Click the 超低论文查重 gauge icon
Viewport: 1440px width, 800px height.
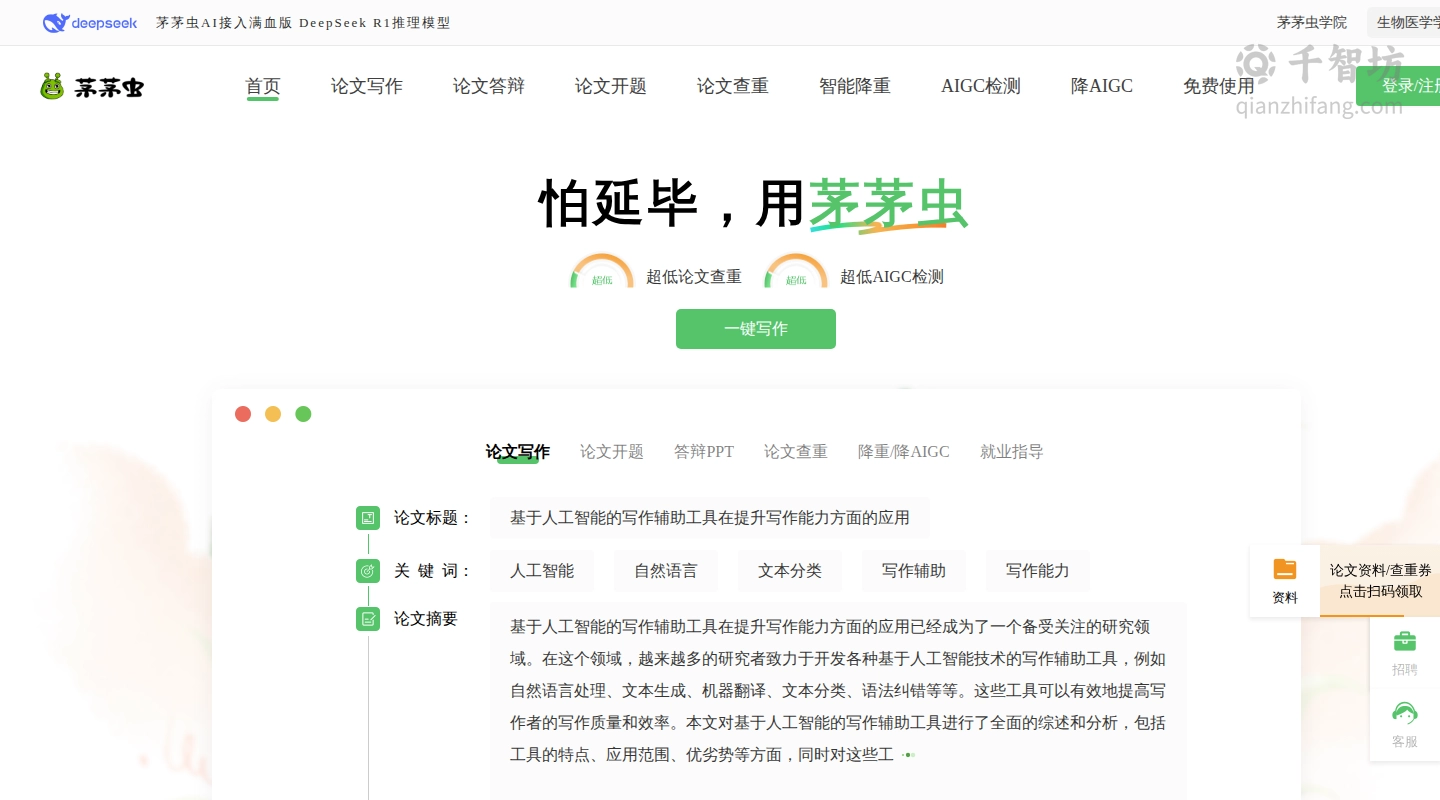(x=602, y=272)
